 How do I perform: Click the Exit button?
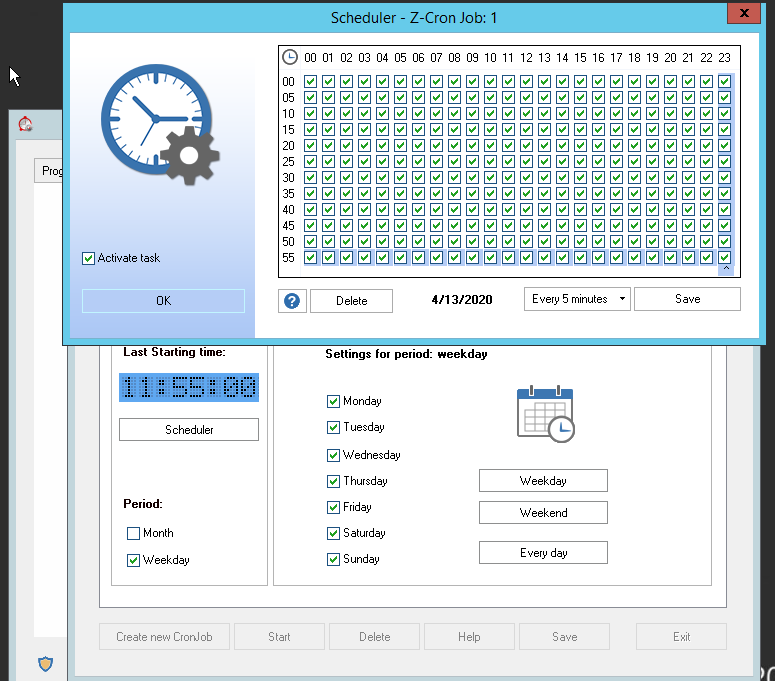[x=681, y=637]
